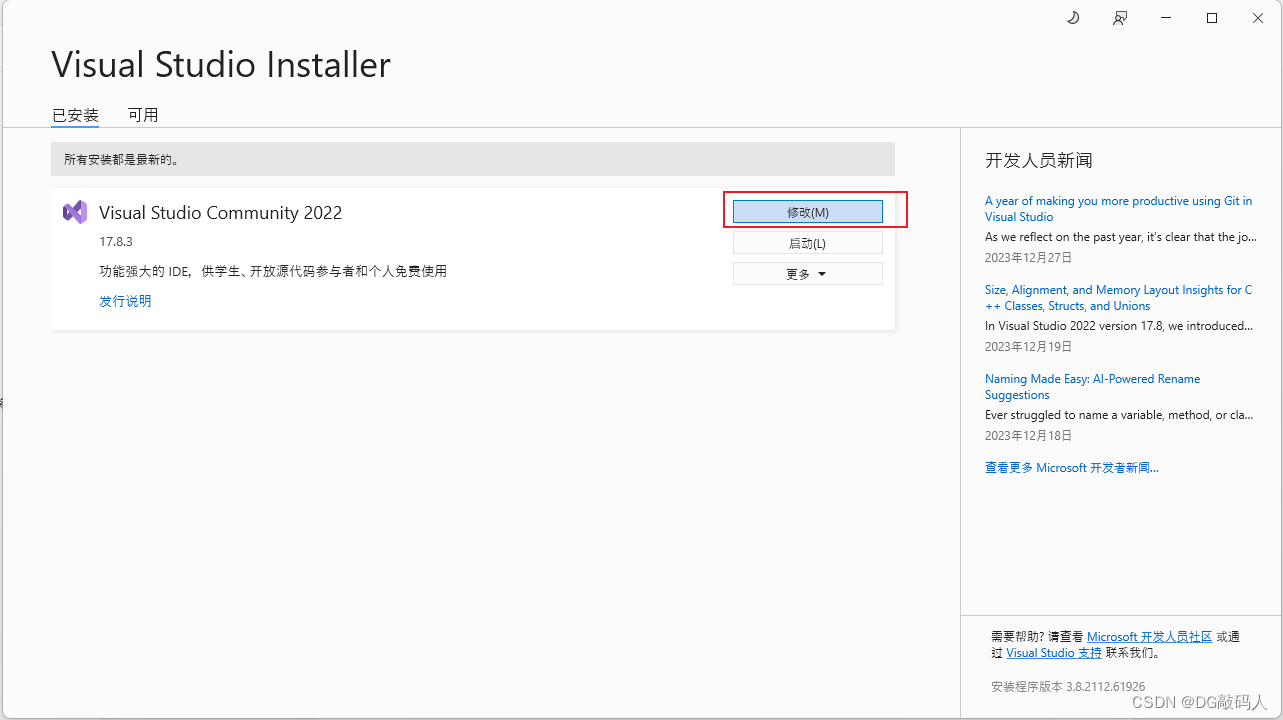
Task: Switch to the 可用 tab
Action: (x=143, y=115)
